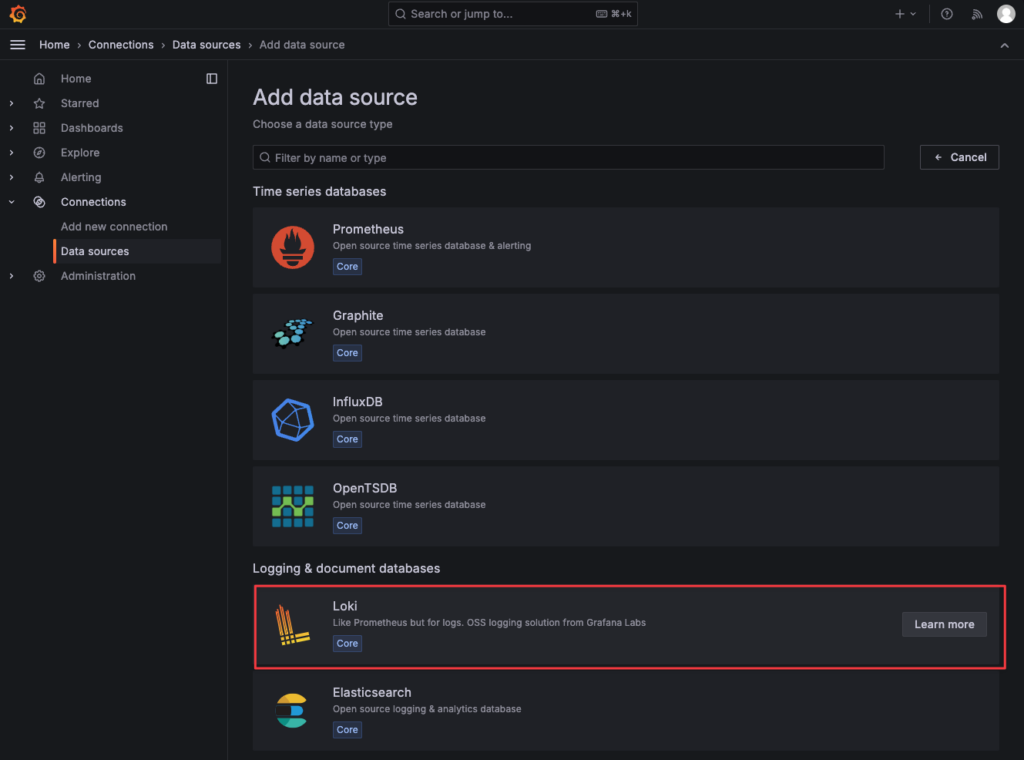Click the Administration gear icon

(x=39, y=276)
